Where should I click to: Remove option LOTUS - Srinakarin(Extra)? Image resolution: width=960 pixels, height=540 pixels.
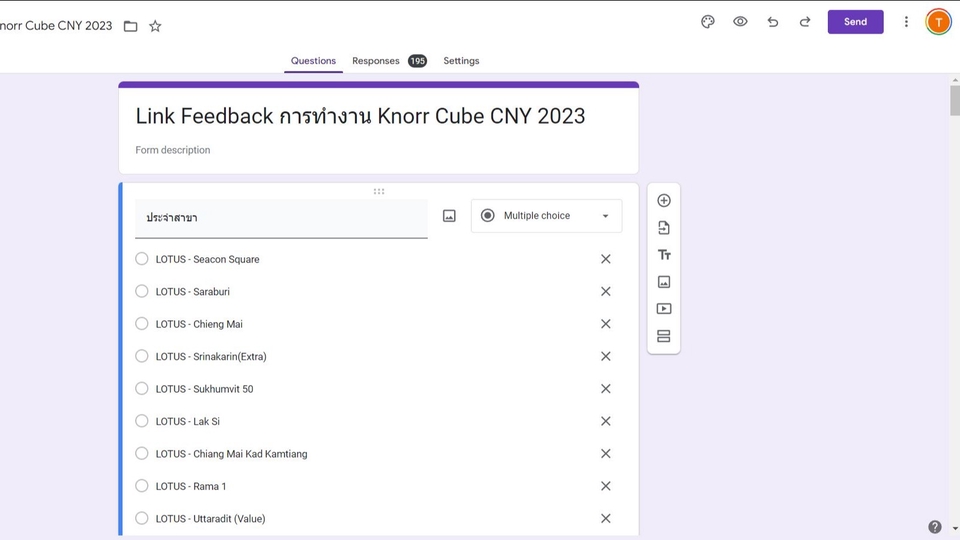click(x=606, y=356)
